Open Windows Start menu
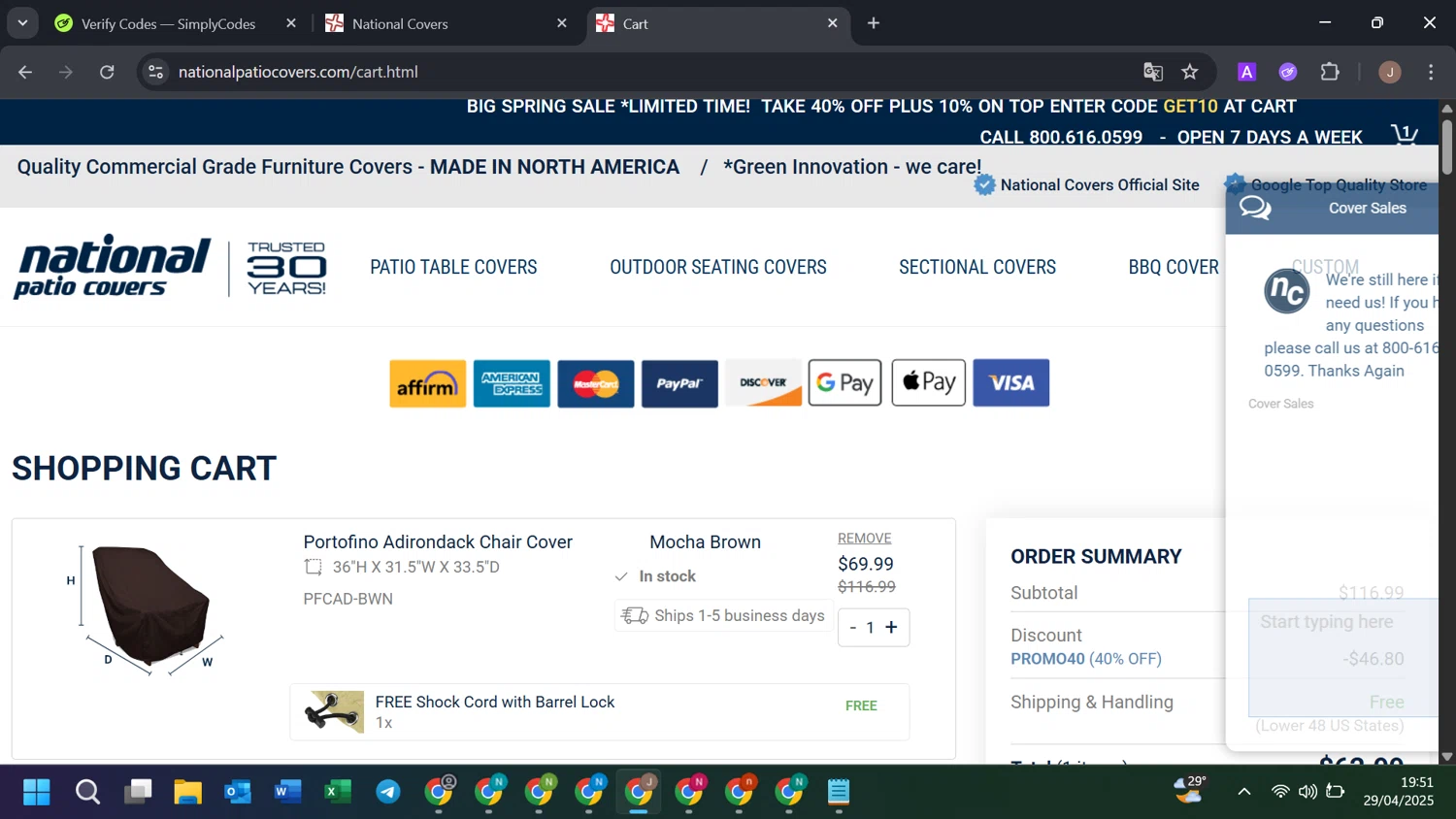 coord(37,792)
